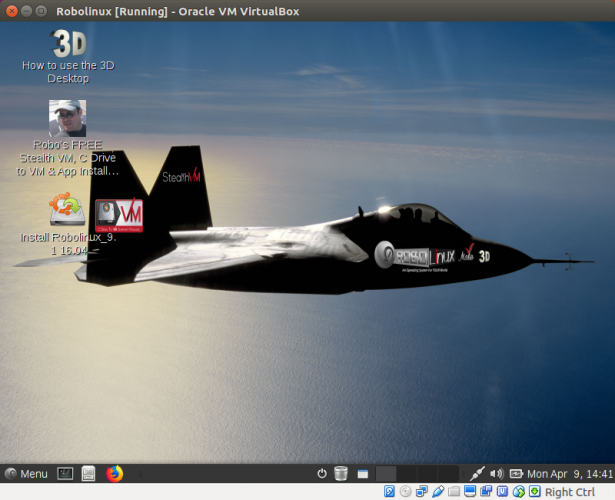Click the VirtualBox video capture icon
615x500 pixels.
[486, 491]
